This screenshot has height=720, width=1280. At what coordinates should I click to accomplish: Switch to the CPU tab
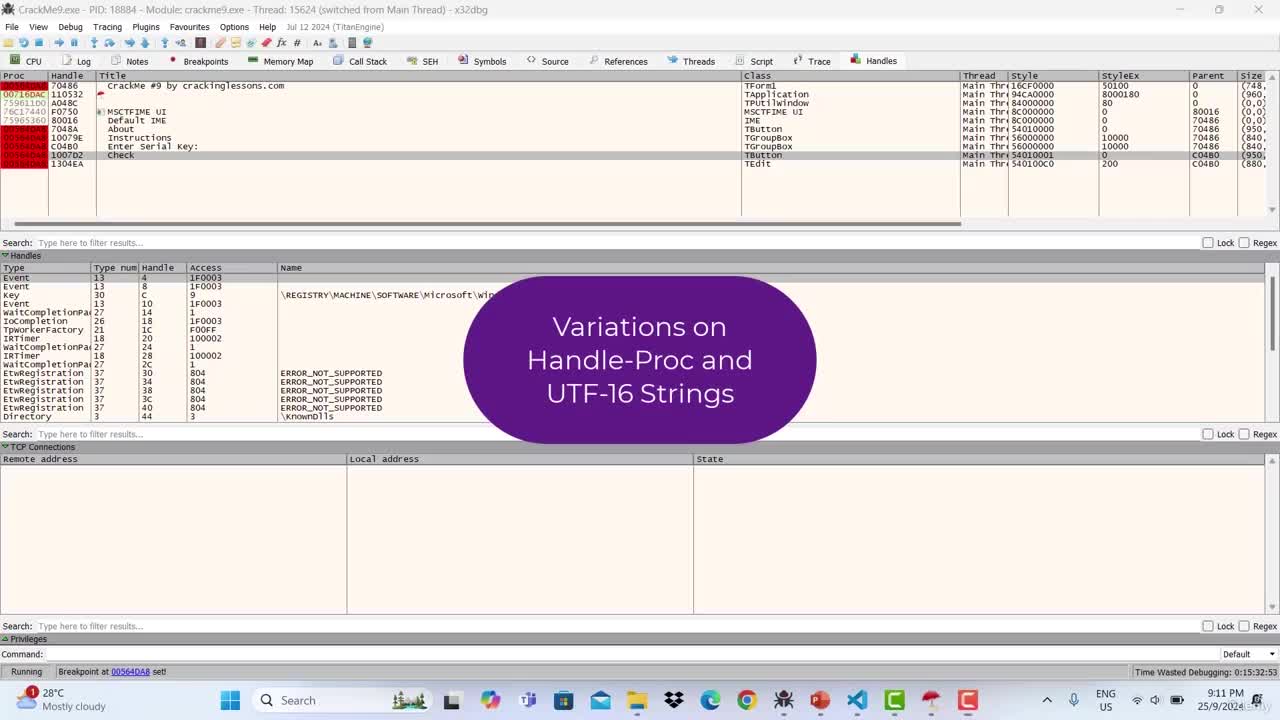(x=25, y=61)
